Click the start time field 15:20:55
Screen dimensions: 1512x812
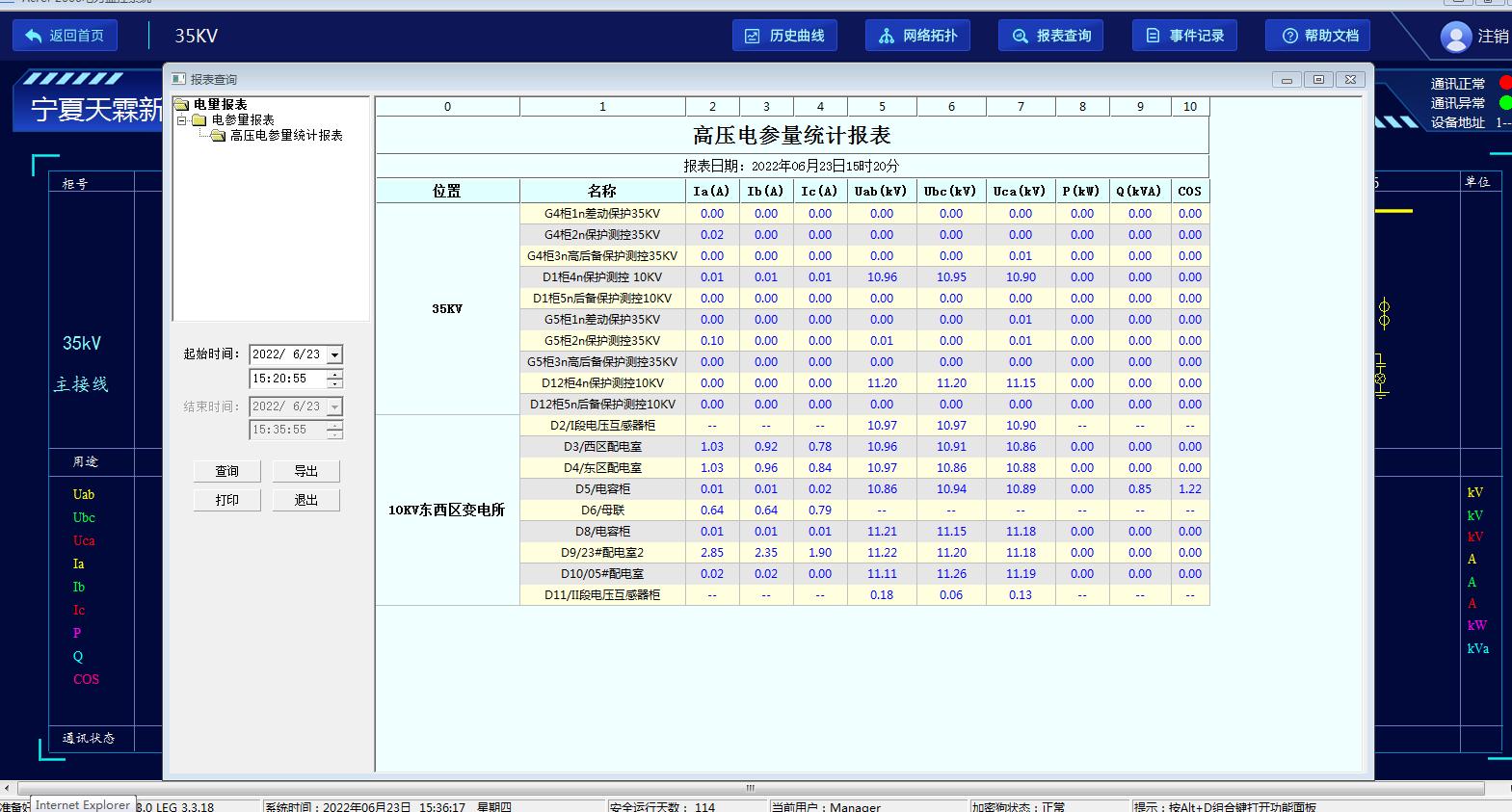tap(285, 380)
